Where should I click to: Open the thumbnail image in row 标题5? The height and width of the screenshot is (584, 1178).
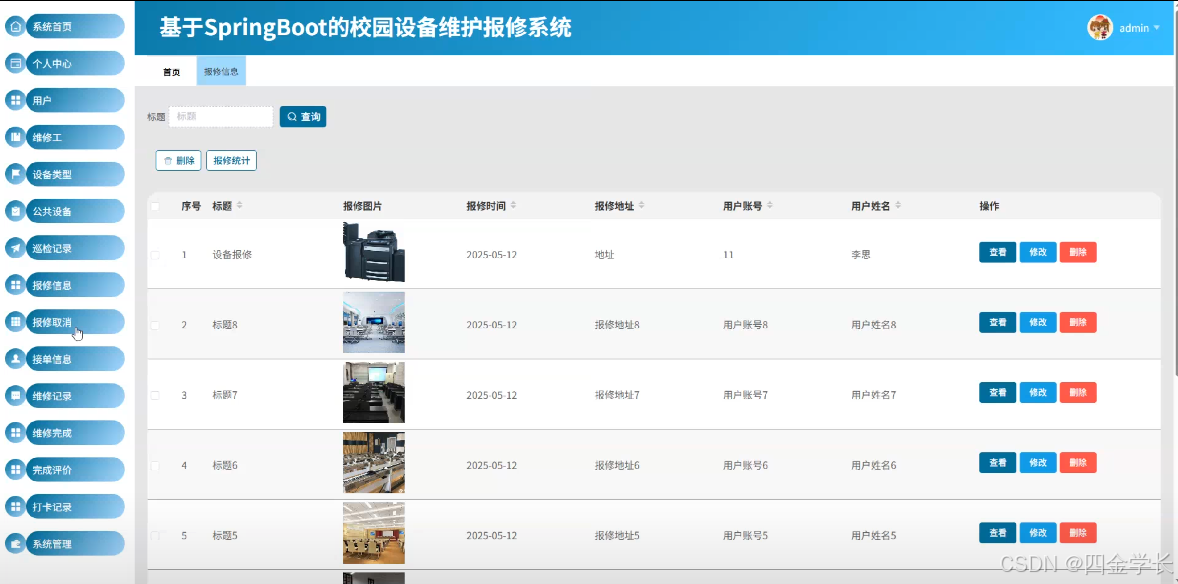[374, 533]
